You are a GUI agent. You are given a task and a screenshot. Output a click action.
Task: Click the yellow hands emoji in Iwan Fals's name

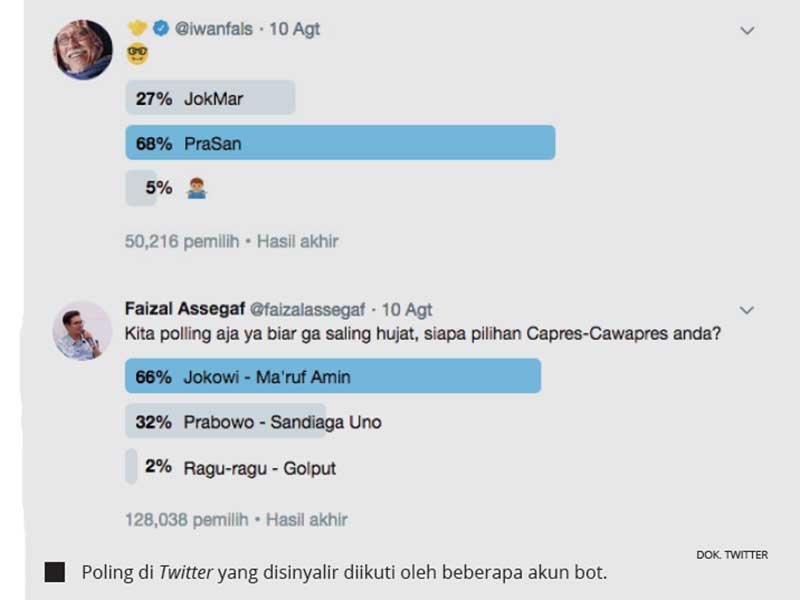[x=136, y=29]
